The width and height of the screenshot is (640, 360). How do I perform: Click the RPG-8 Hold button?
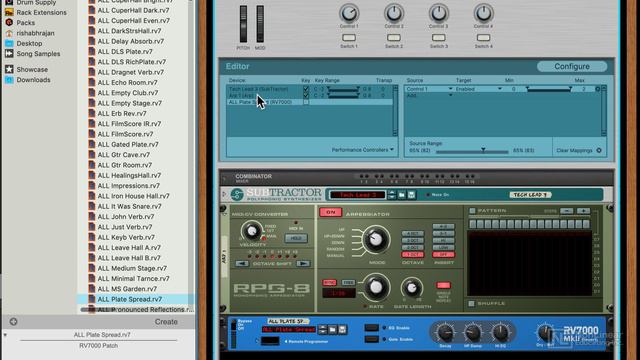click(x=296, y=238)
